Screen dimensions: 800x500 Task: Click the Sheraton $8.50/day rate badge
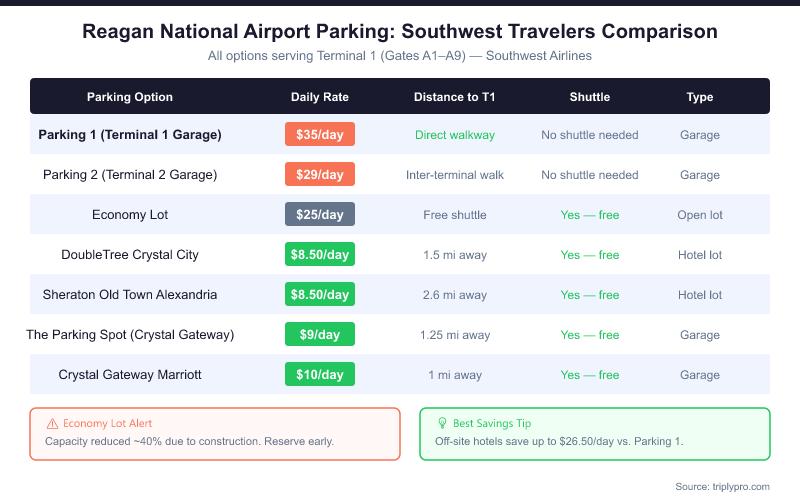tap(320, 294)
